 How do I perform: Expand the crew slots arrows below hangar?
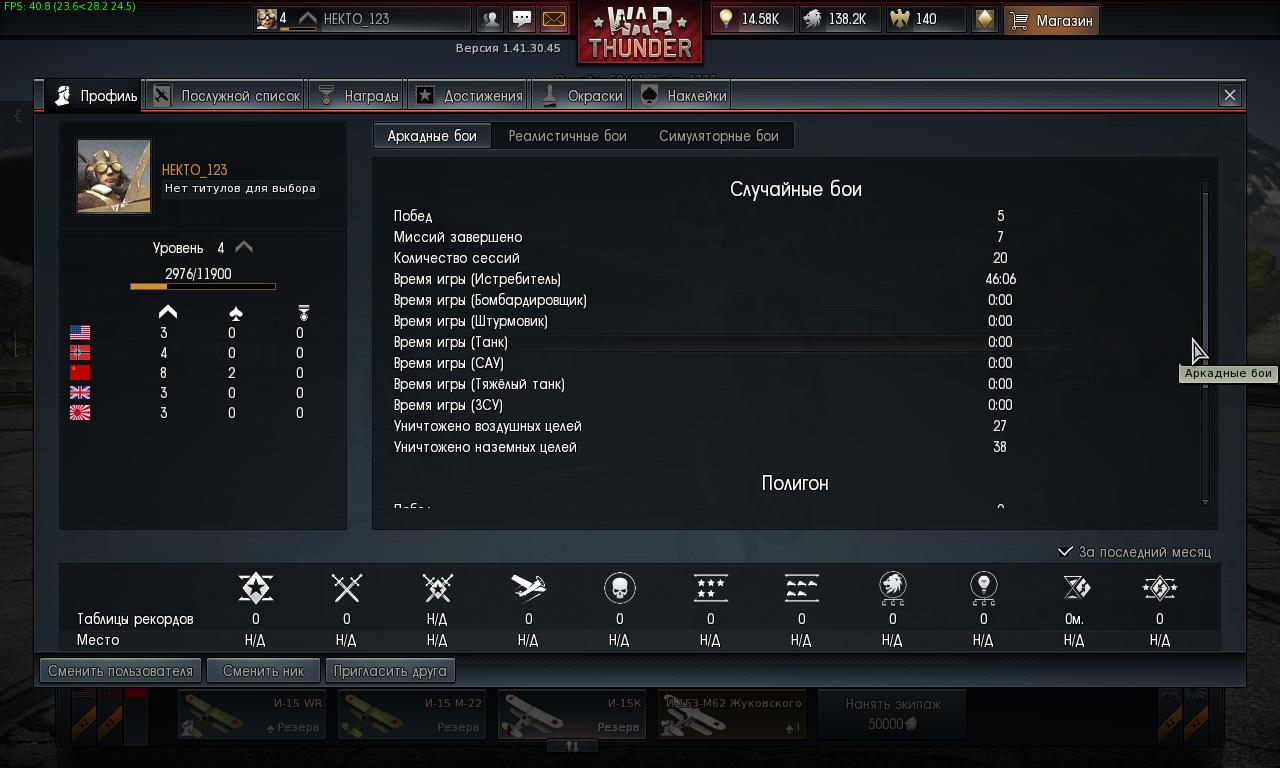[x=572, y=745]
